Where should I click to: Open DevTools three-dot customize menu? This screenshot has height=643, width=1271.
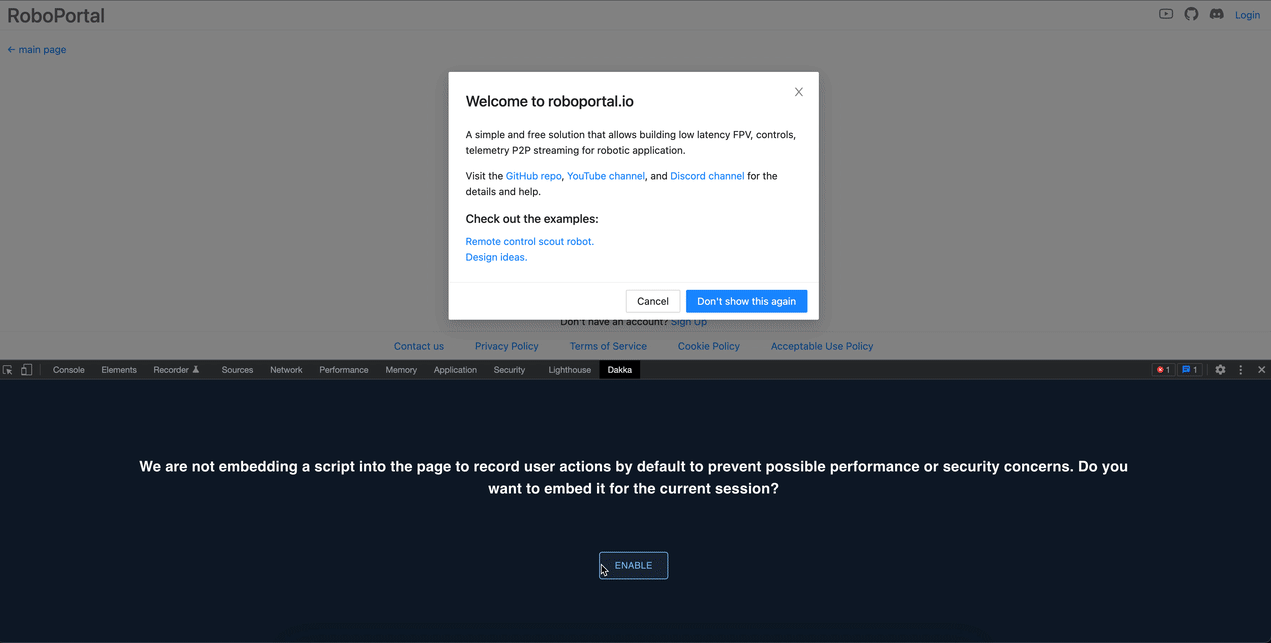tap(1241, 370)
